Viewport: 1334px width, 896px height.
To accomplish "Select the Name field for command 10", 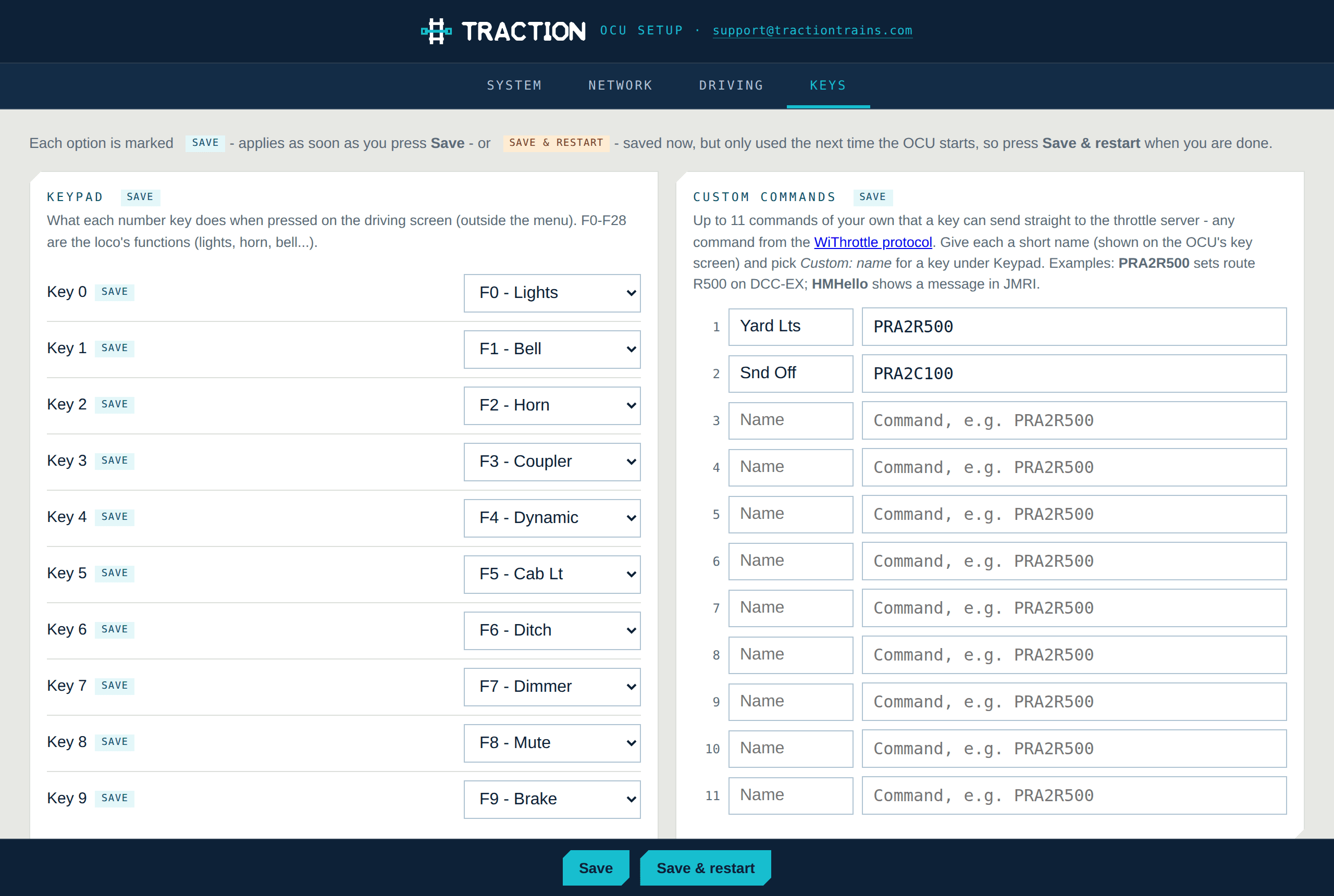I will coord(790,748).
